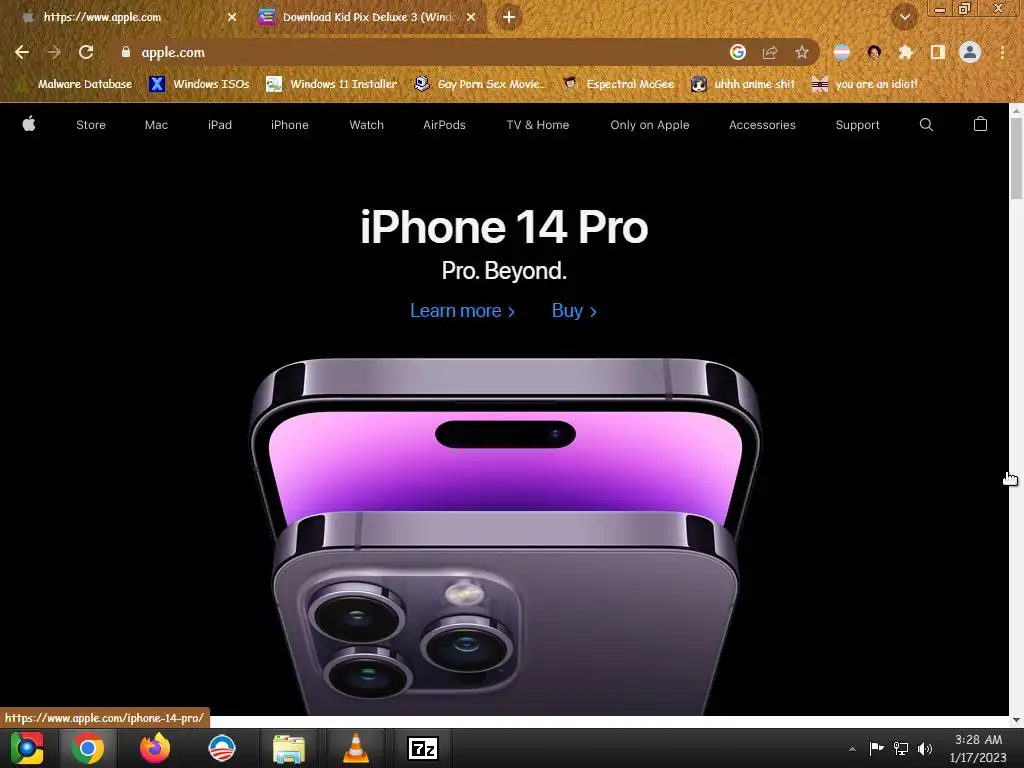Screen dimensions: 1024x768
Task: Close the Kid Pix Deluxe 3 tab
Action: [471, 17]
